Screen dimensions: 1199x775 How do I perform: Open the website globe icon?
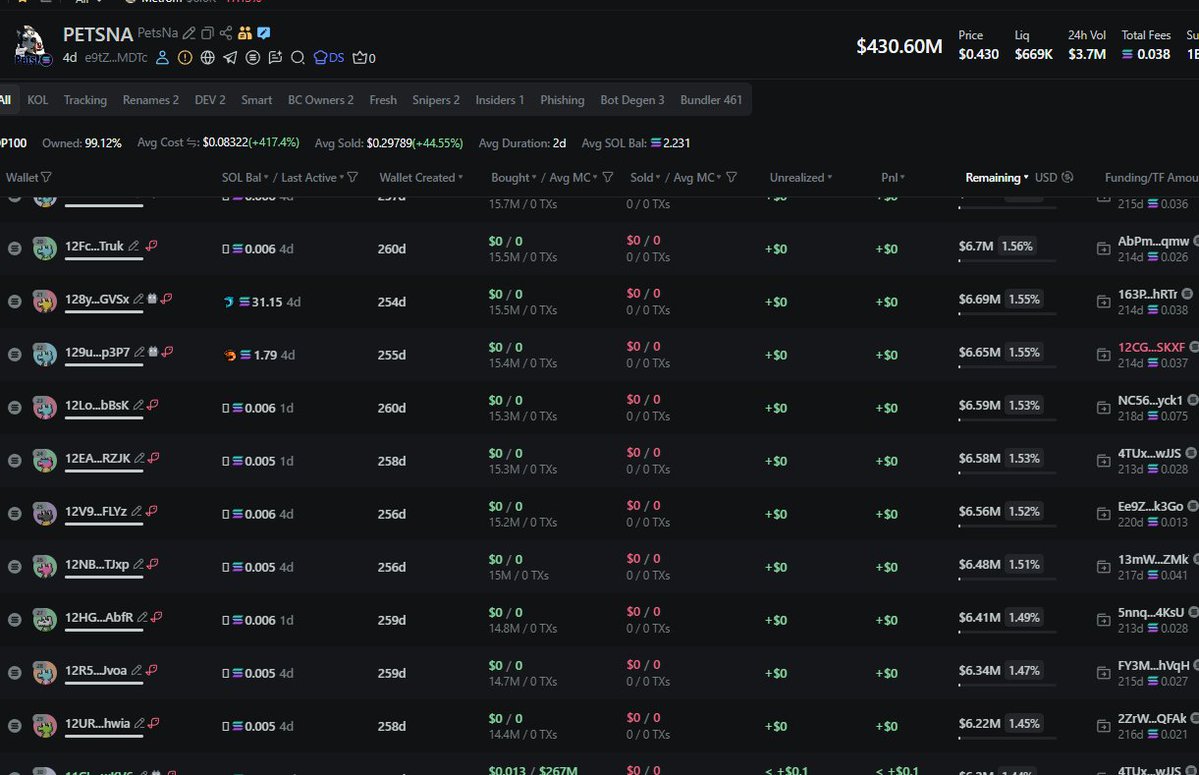pos(208,58)
